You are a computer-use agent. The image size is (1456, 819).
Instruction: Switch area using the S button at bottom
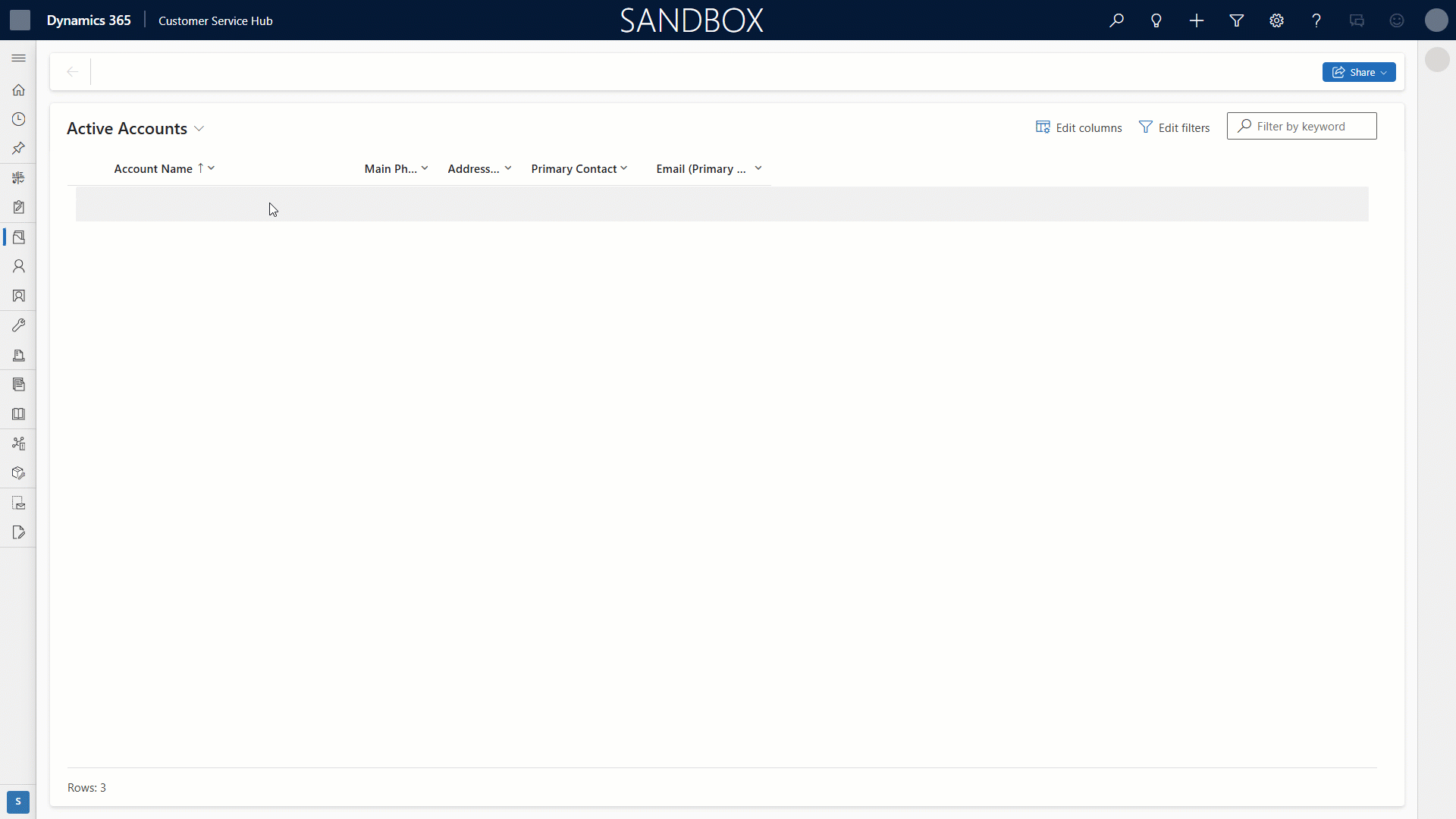click(x=17, y=802)
